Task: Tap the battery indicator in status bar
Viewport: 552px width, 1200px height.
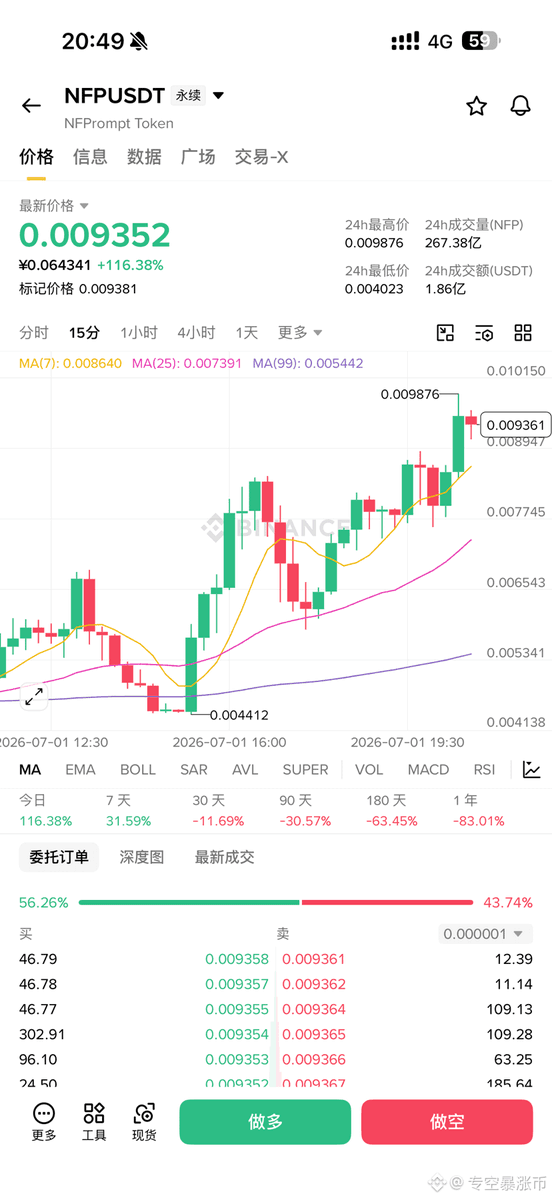Action: (480, 41)
